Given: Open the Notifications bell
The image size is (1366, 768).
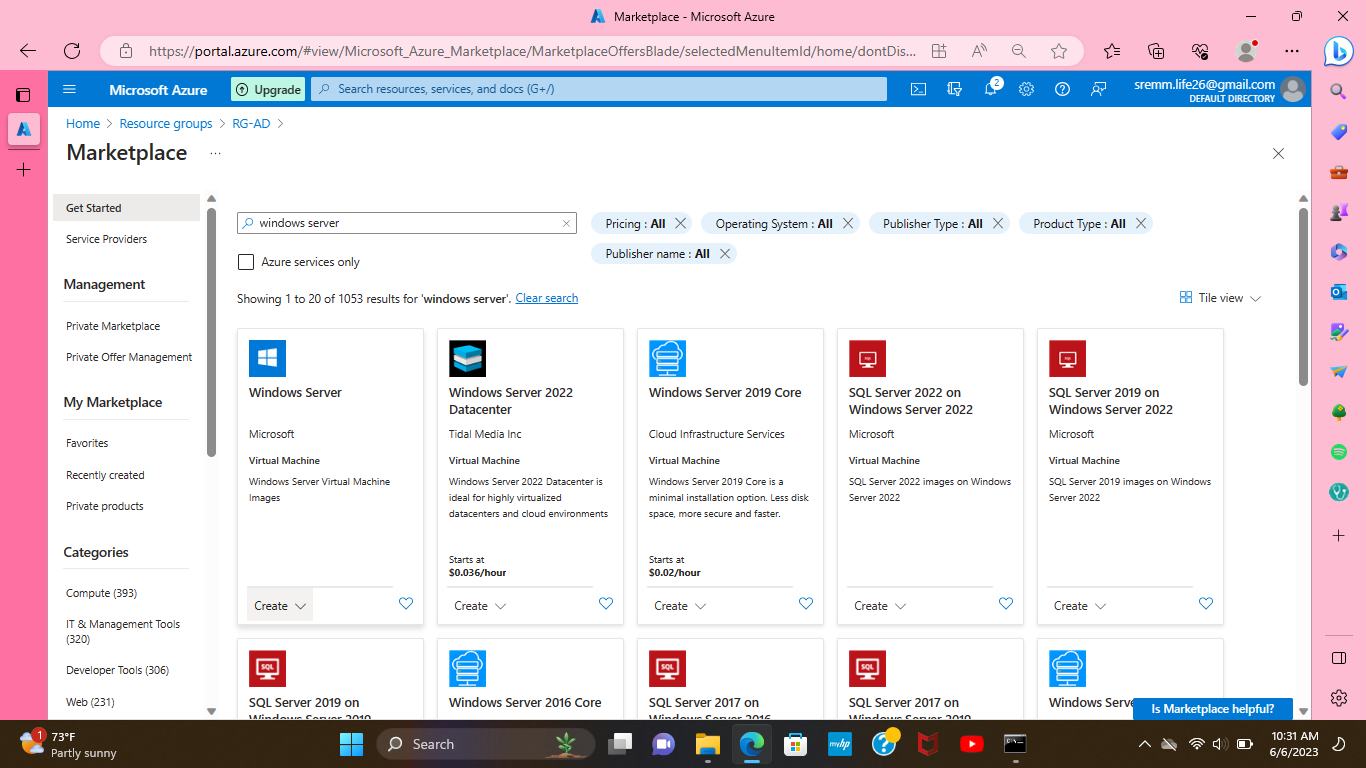Looking at the screenshot, I should 990,89.
